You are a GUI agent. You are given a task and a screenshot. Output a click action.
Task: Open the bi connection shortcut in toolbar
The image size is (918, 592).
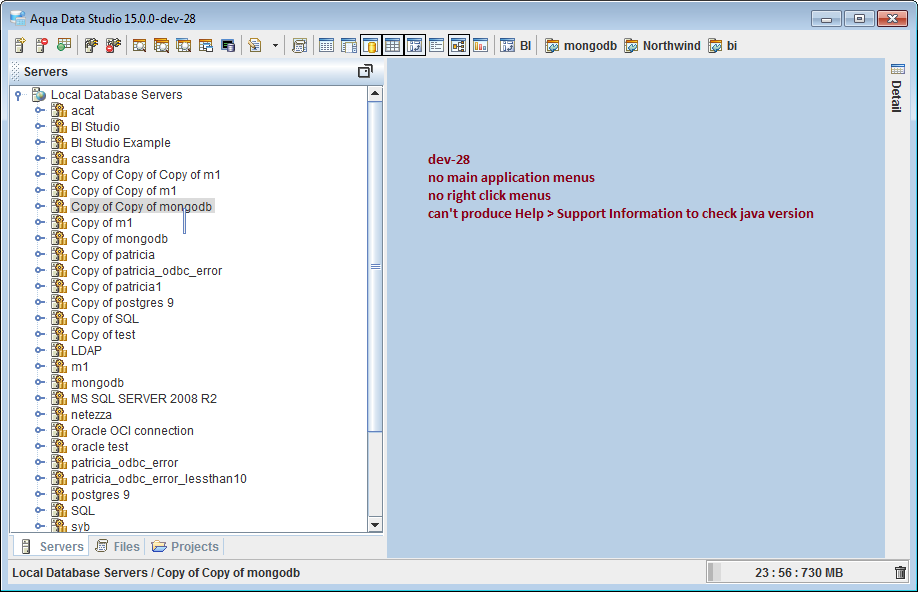pos(722,45)
